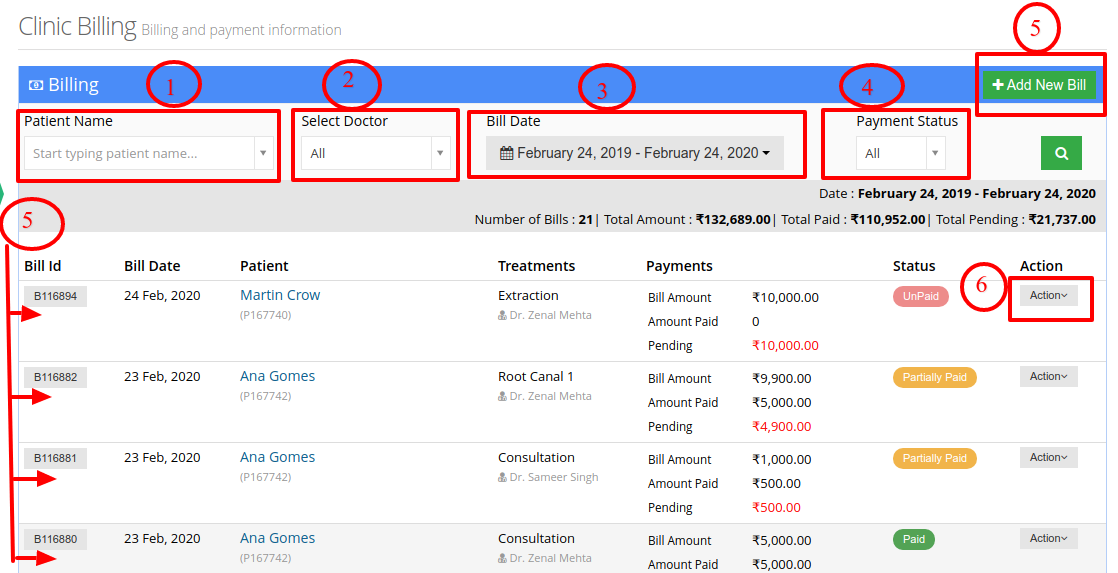Open the Patient Name dropdown arrow
Screen dimensions: 1118x573
(263, 153)
